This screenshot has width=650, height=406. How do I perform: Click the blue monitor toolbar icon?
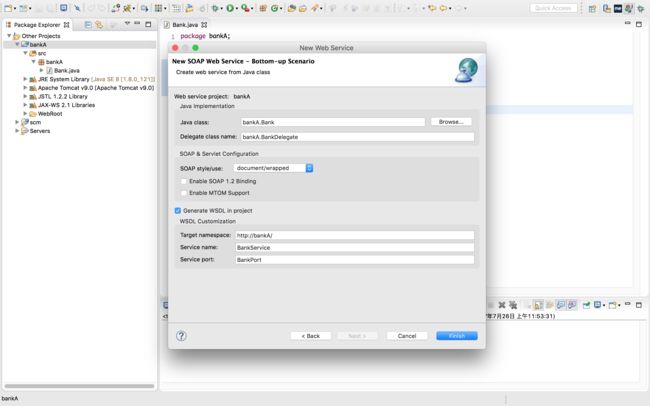click(63, 8)
